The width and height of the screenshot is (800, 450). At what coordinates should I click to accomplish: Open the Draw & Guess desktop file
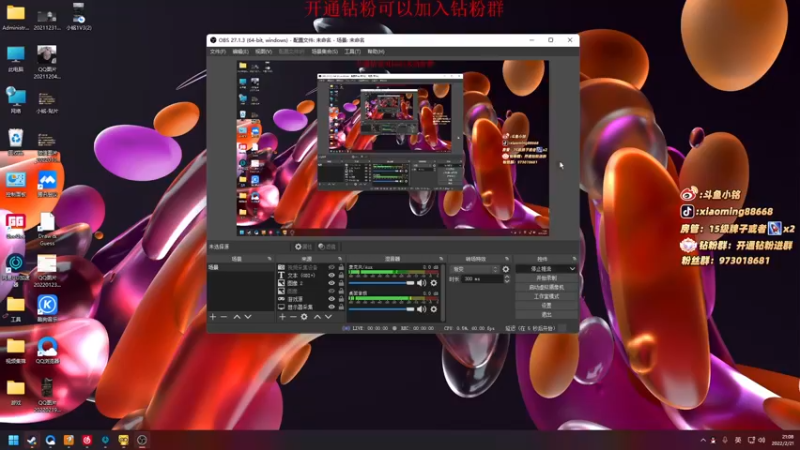pos(47,229)
